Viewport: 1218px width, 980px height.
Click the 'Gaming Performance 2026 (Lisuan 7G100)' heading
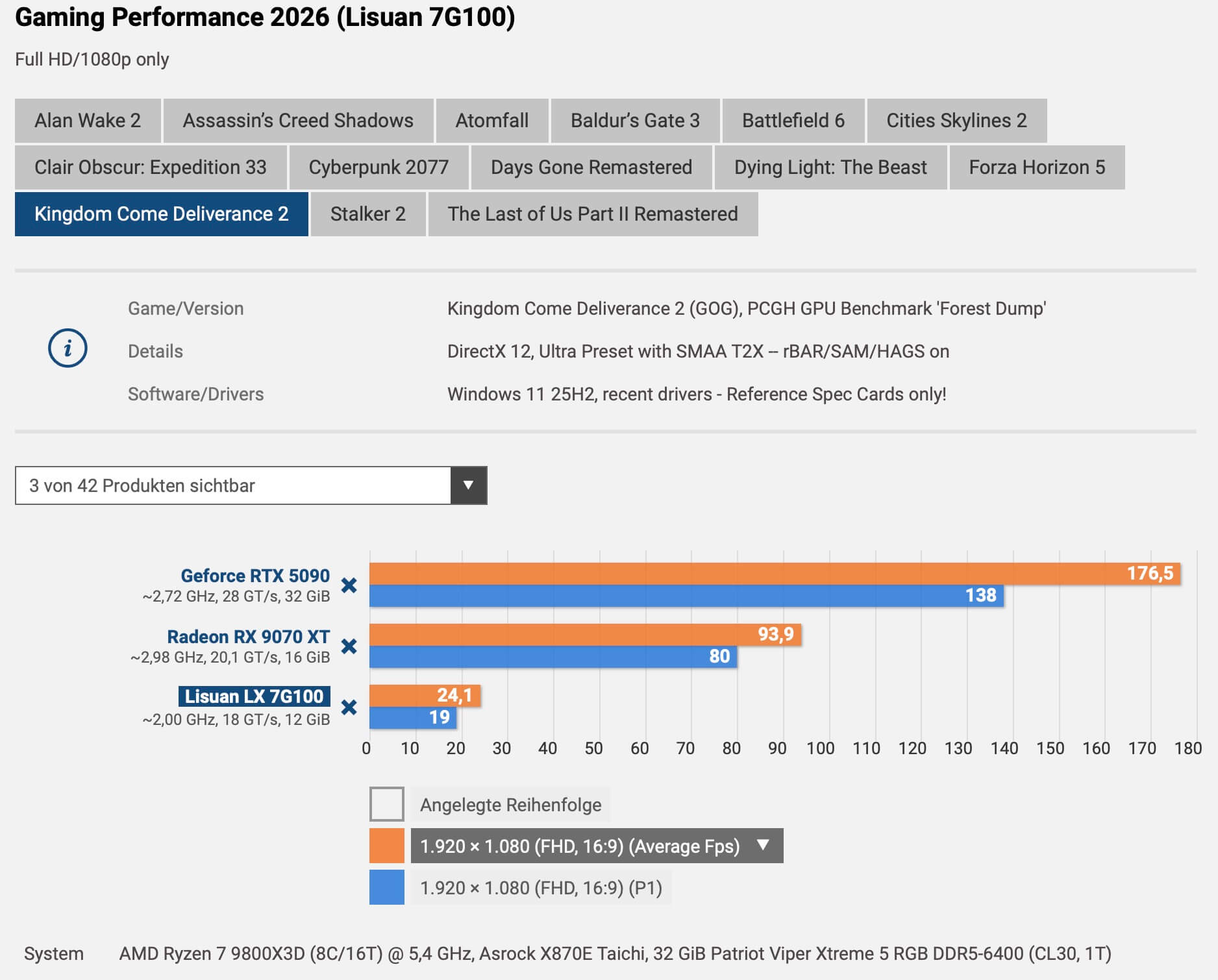pos(265,18)
